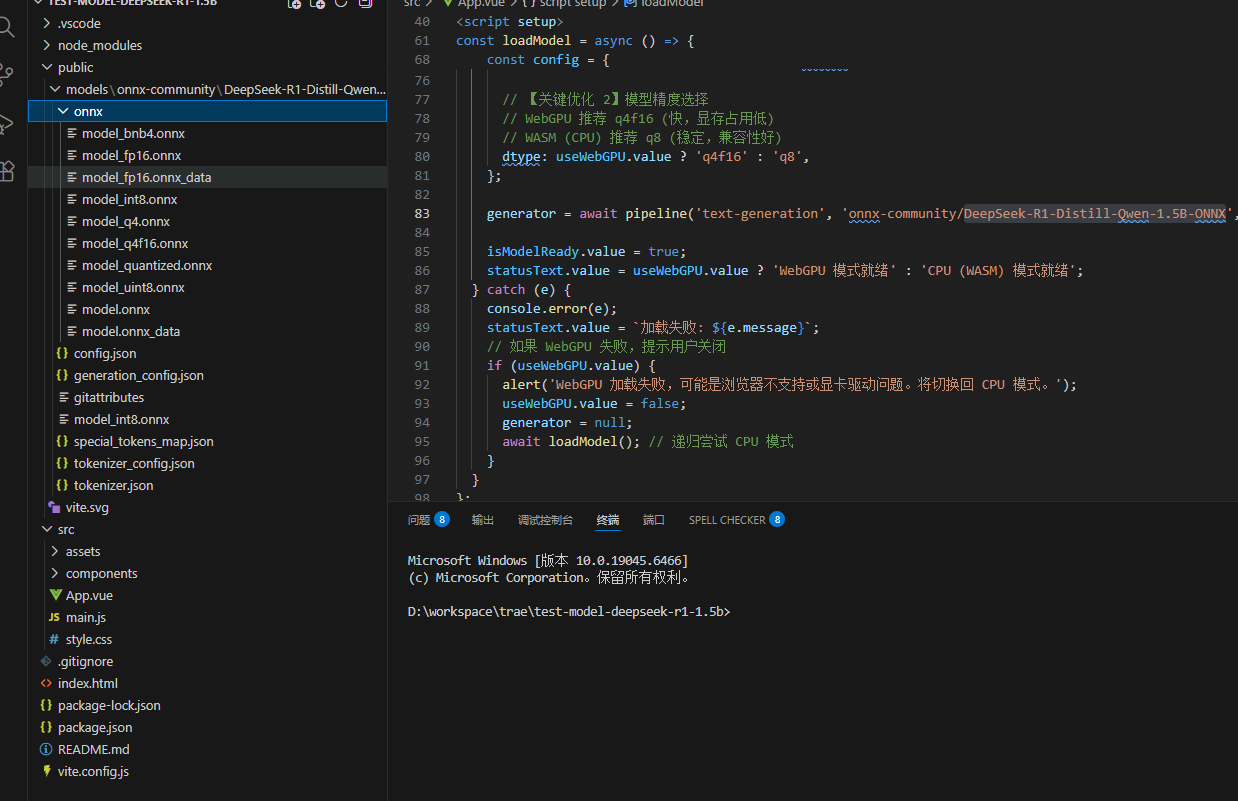1238x801 pixels.
Task: Collapse the public folder
Action: point(75,67)
